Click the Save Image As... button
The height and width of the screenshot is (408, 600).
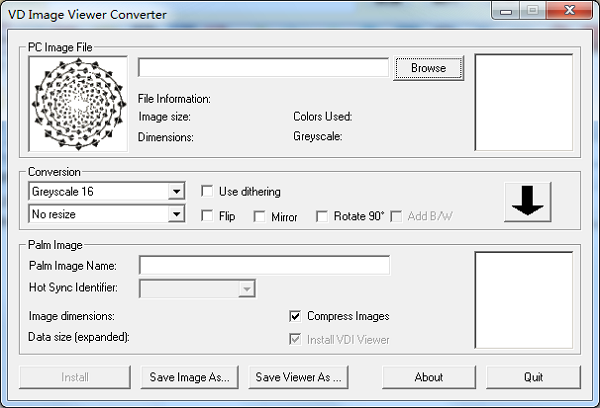[189, 377]
